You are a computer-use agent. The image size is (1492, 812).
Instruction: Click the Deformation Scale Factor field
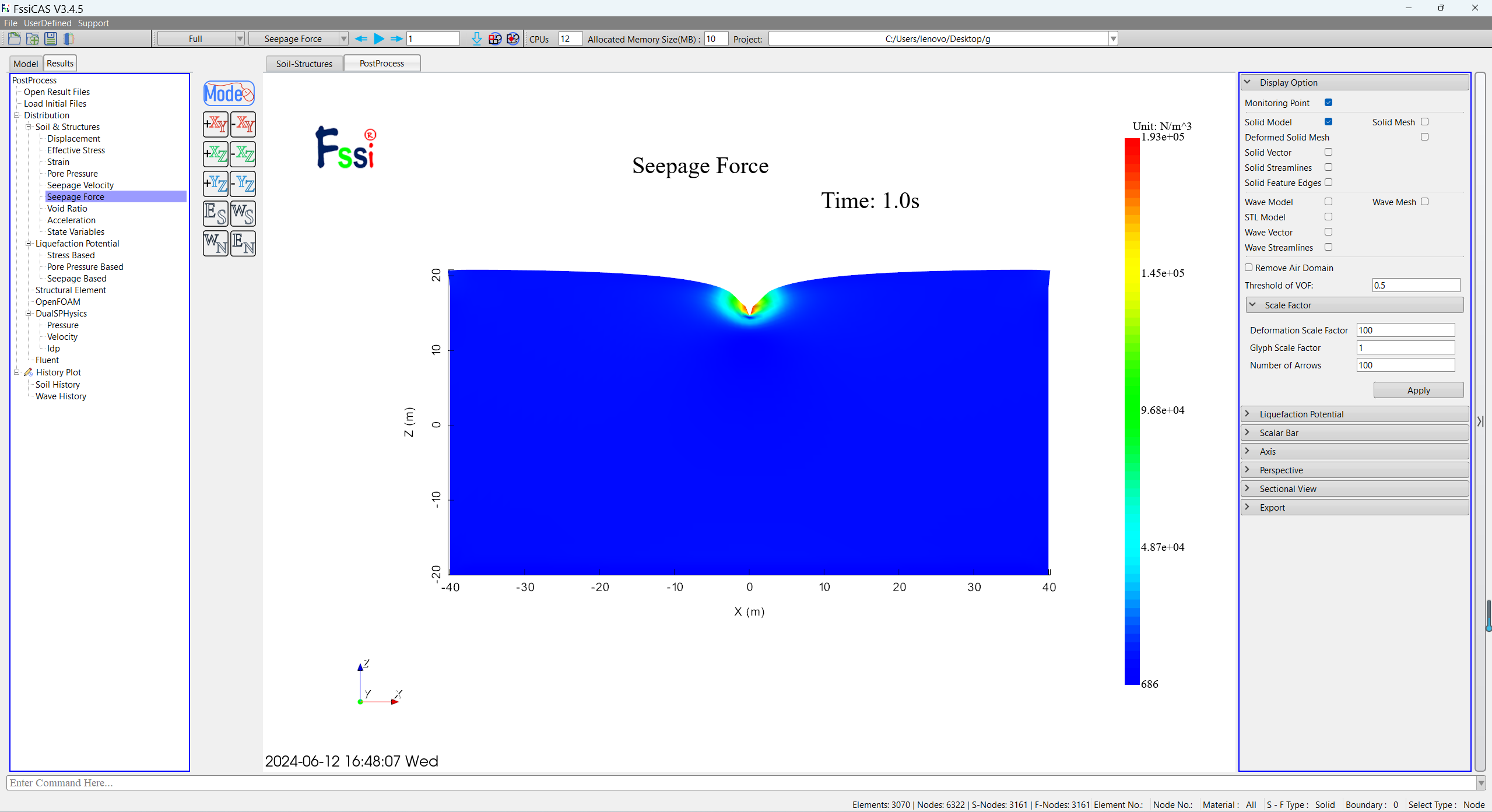tap(1405, 330)
